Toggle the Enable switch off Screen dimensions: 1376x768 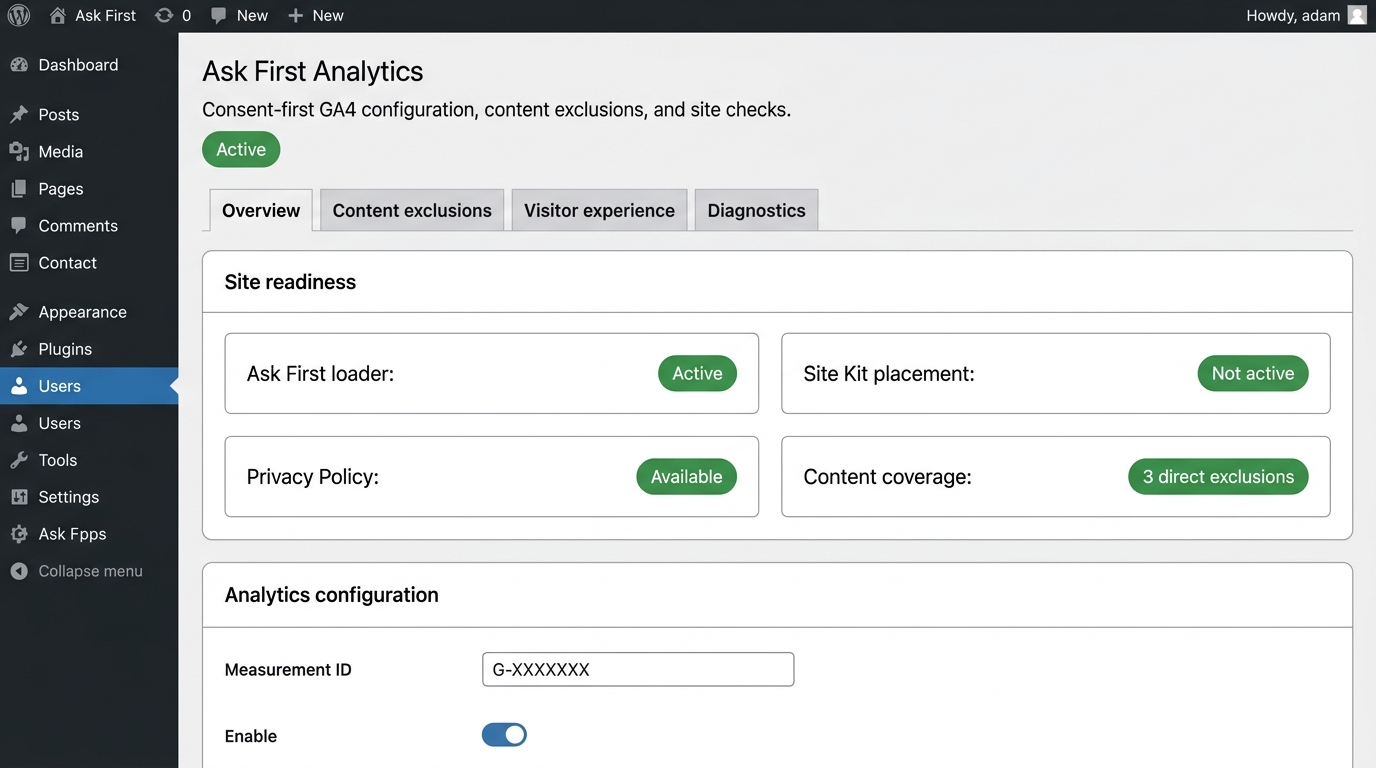pos(504,735)
